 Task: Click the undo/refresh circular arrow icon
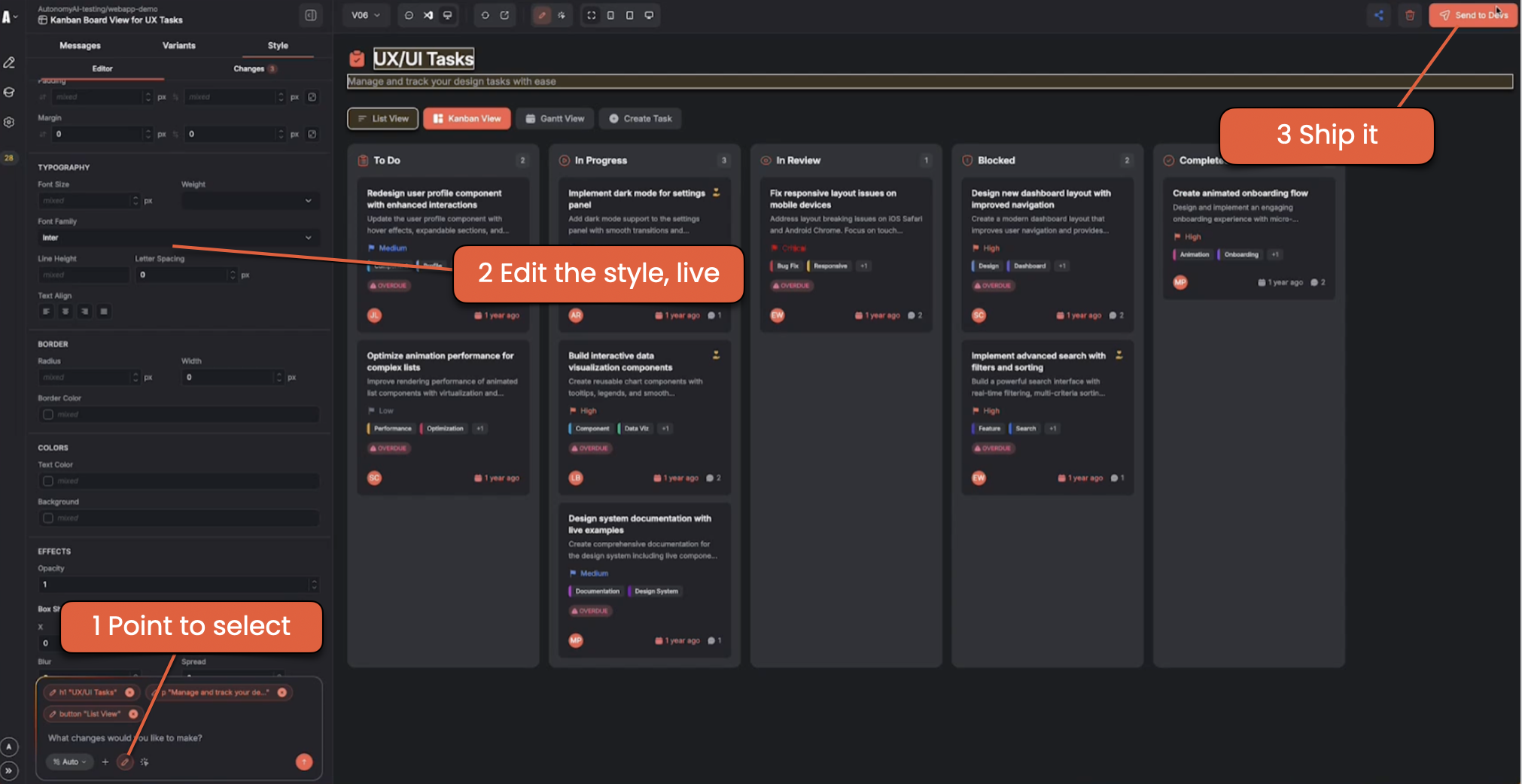pos(485,15)
